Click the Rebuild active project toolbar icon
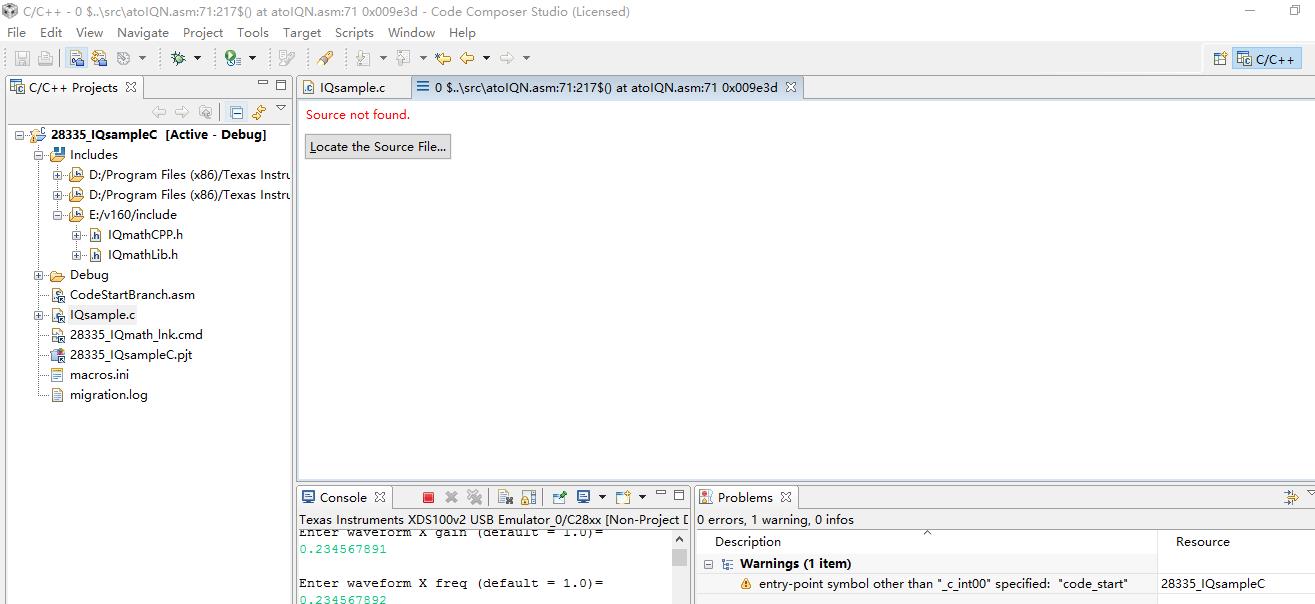 [x=99, y=58]
